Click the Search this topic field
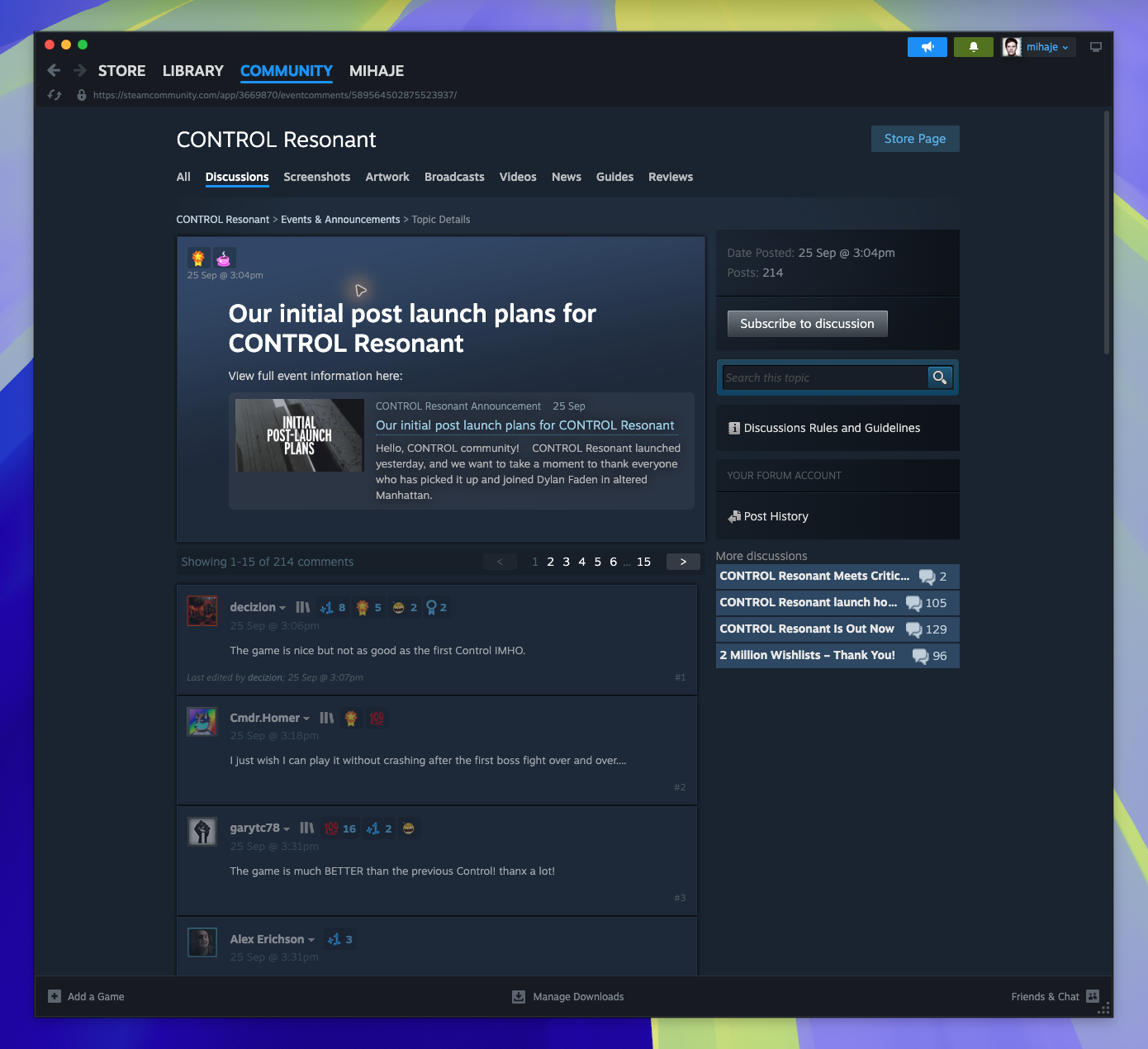1148x1049 pixels. (825, 377)
